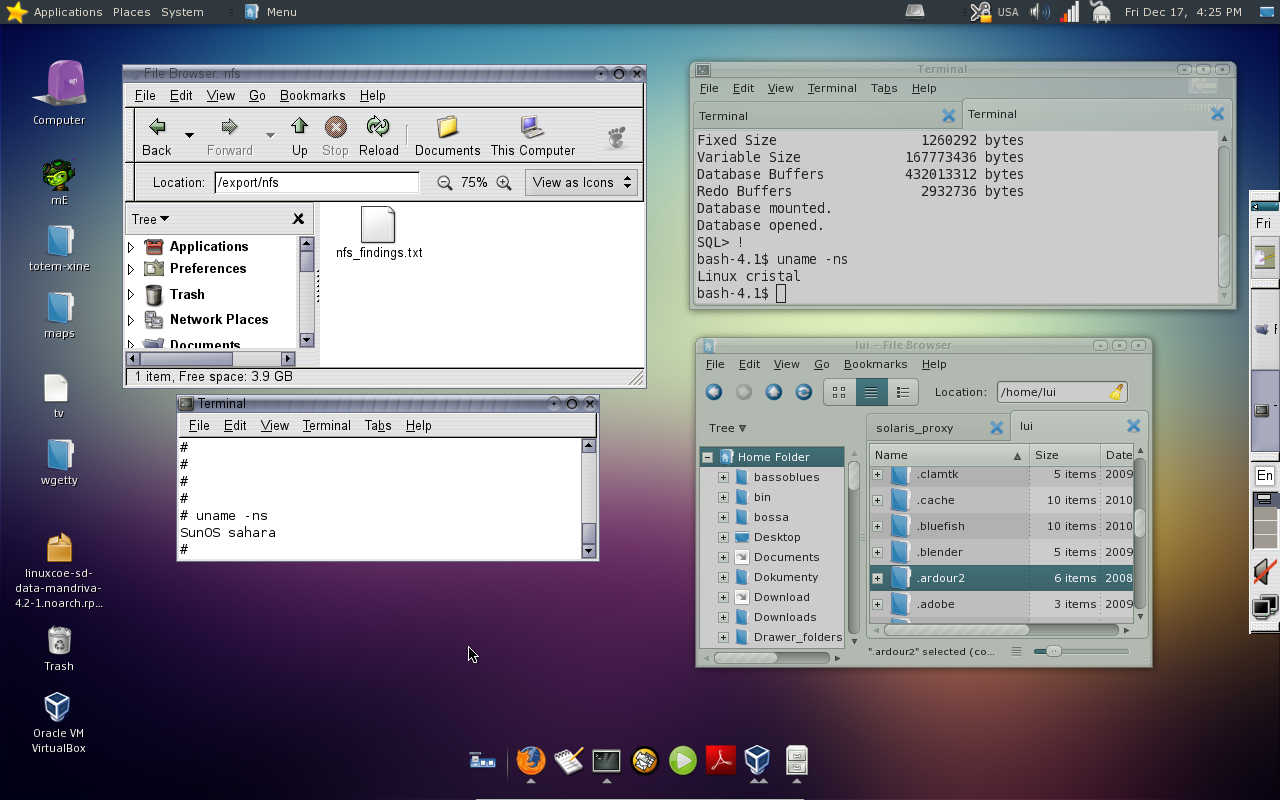1280x800 pixels.
Task: Switch lui File Browser to icon view
Action: click(x=839, y=392)
